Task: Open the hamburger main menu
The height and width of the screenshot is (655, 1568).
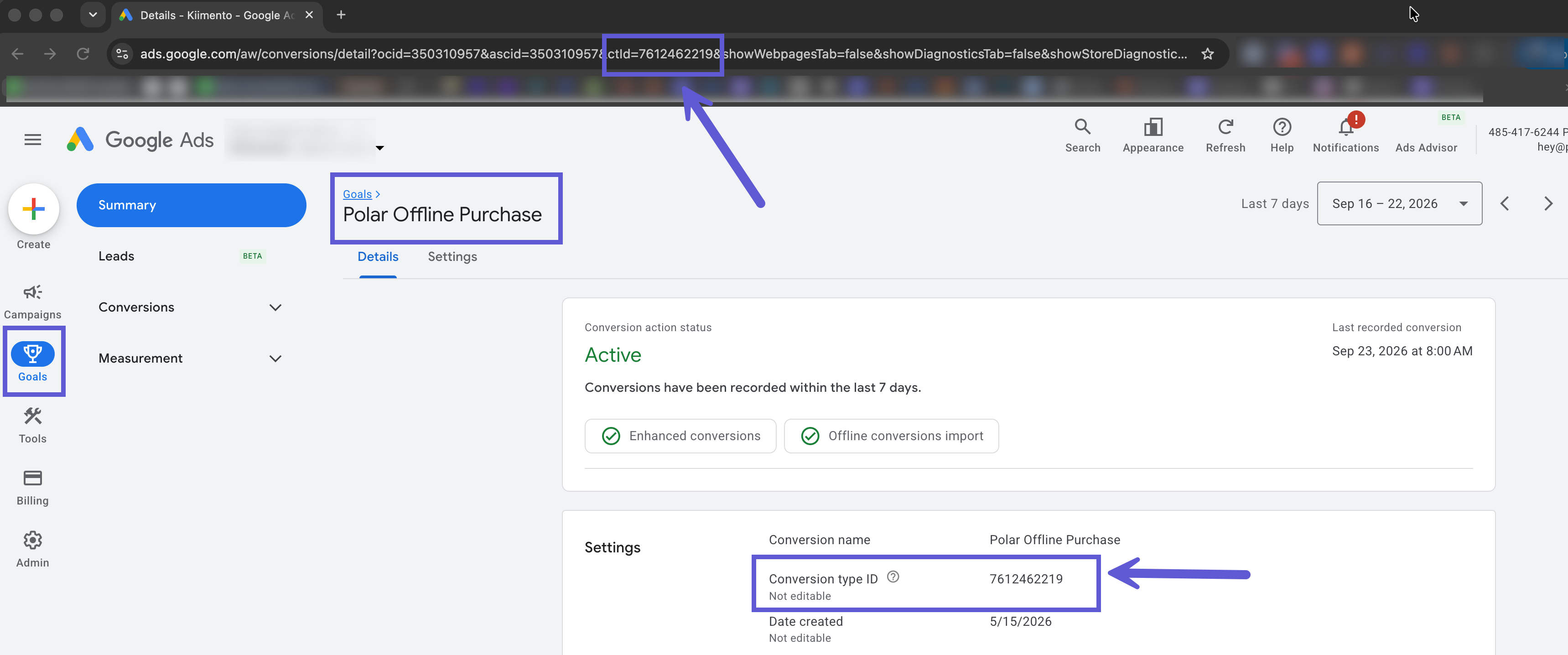Action: (33, 140)
